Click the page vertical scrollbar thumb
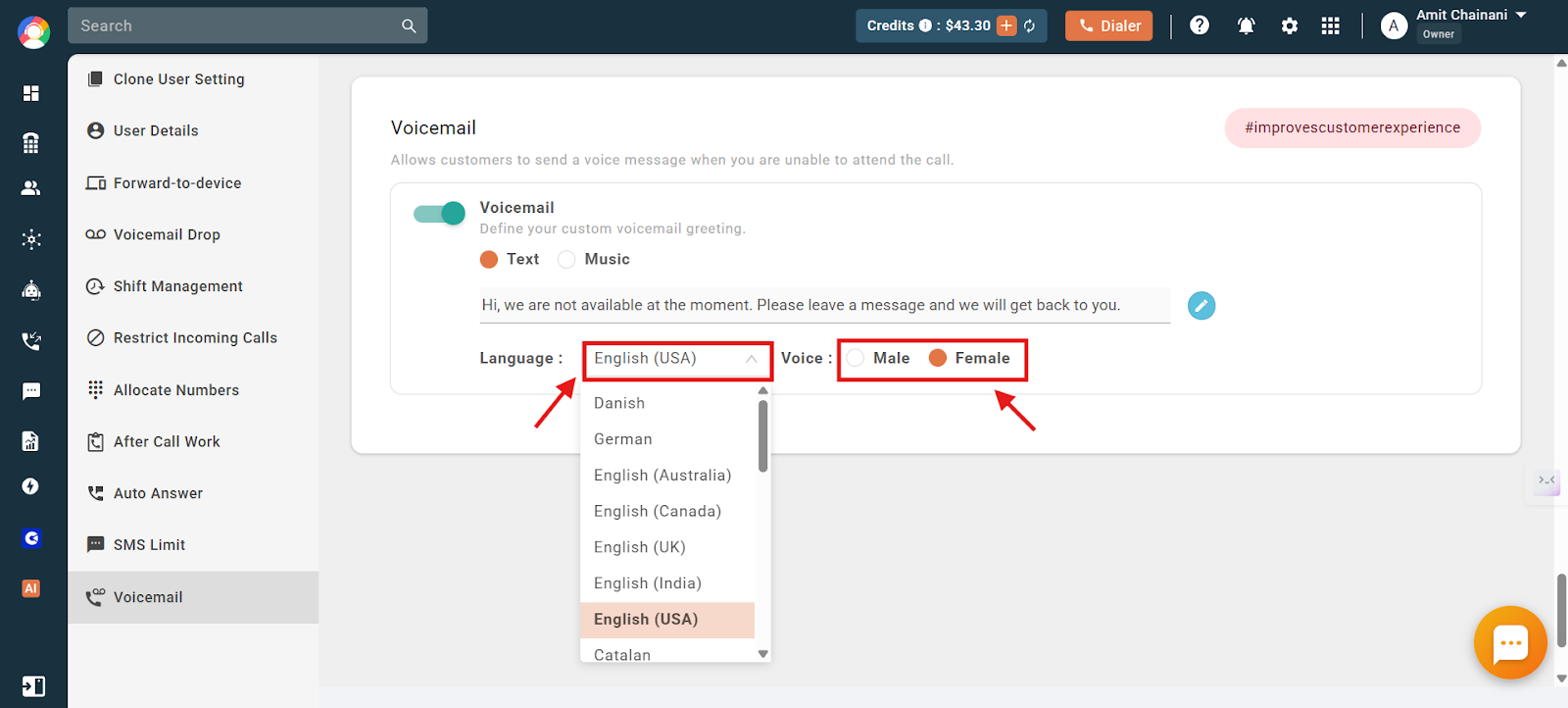The width and height of the screenshot is (1568, 708). (x=1561, y=611)
